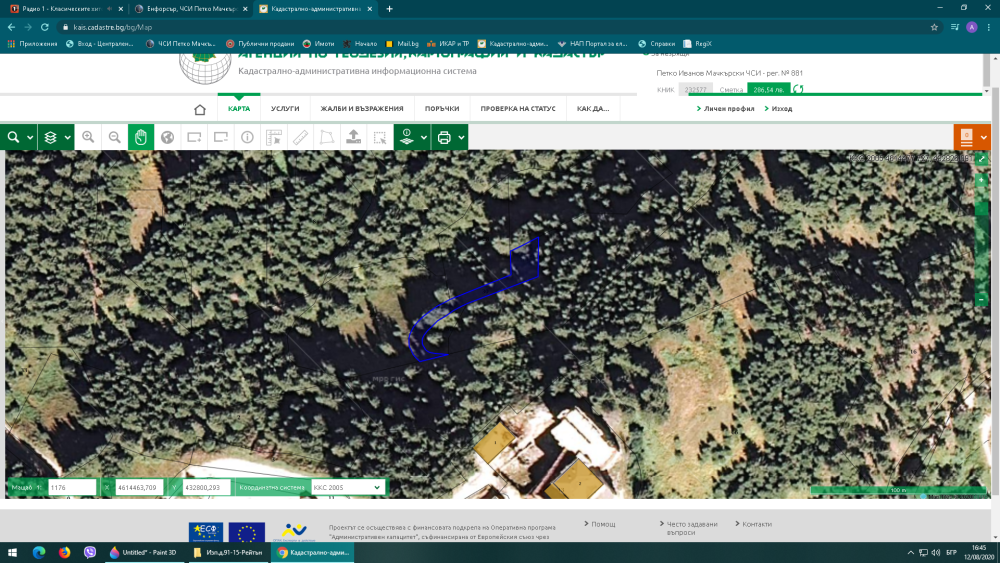Click the map zoom slider plus button
Screen dimensions: 1000x563
(982, 179)
